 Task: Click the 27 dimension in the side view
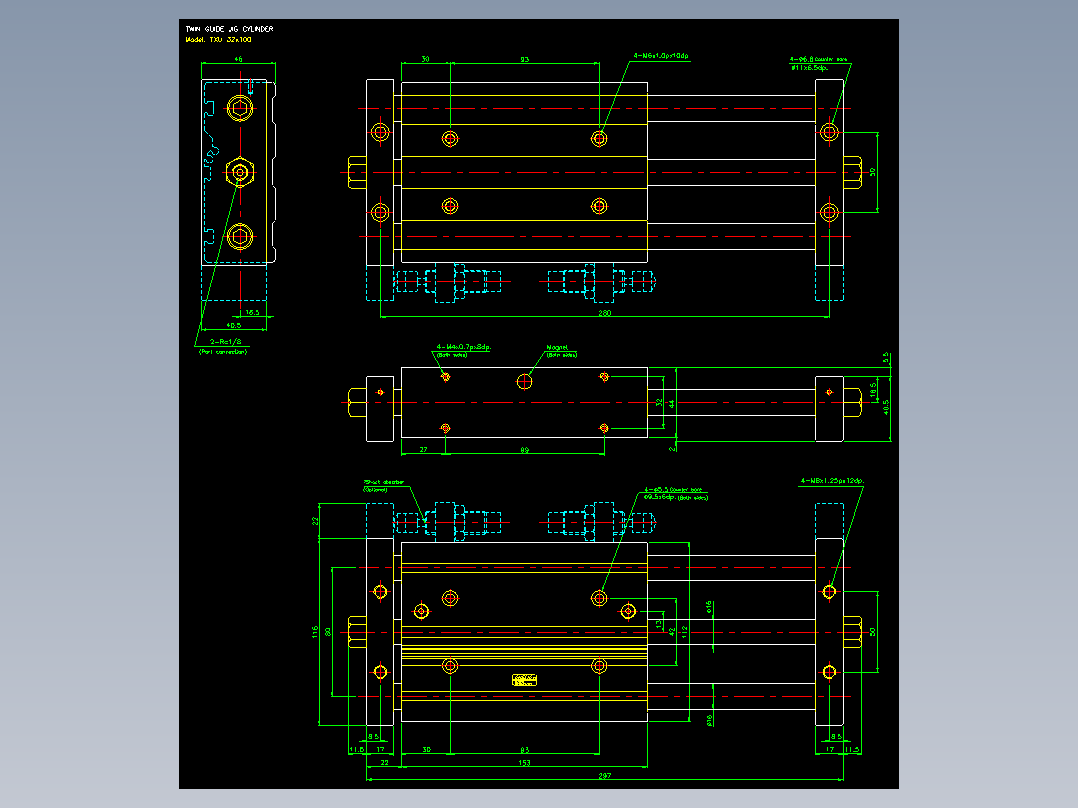pos(424,449)
